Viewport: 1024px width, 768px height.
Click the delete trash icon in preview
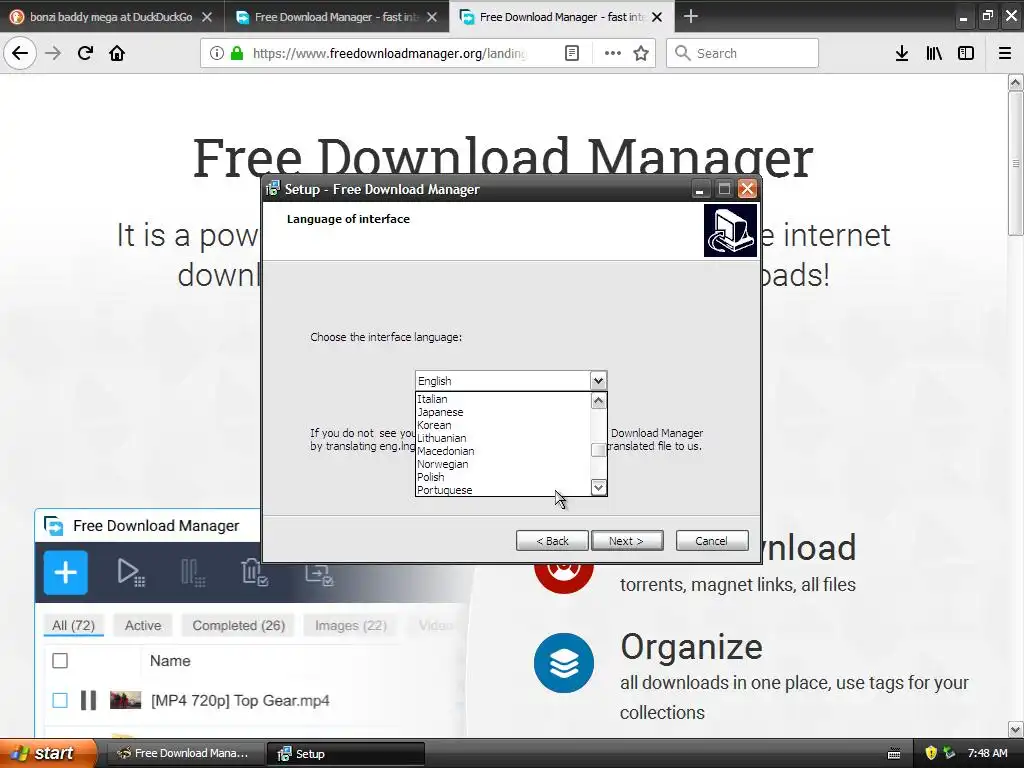tap(254, 572)
